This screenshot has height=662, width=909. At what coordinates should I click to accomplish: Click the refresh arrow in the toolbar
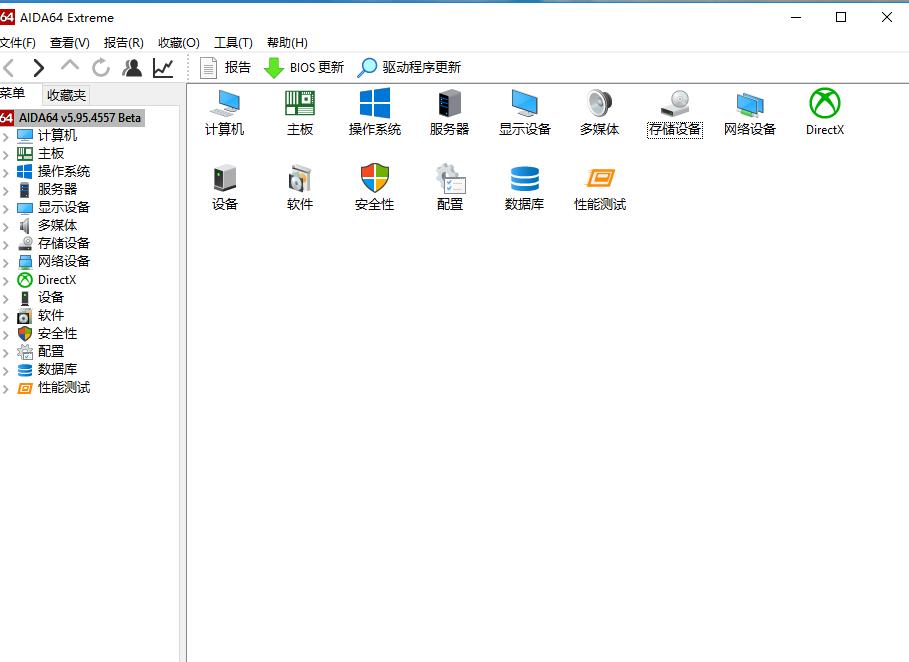(100, 67)
